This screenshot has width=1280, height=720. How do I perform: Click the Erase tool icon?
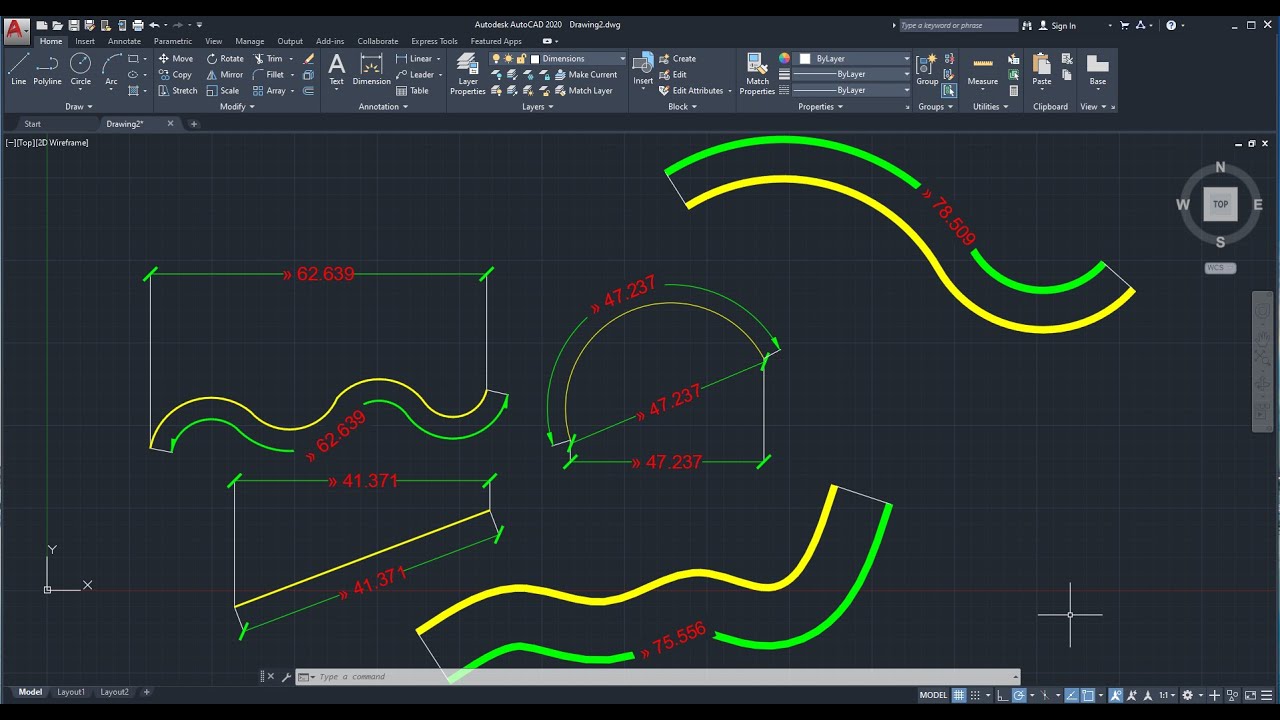tap(309, 59)
